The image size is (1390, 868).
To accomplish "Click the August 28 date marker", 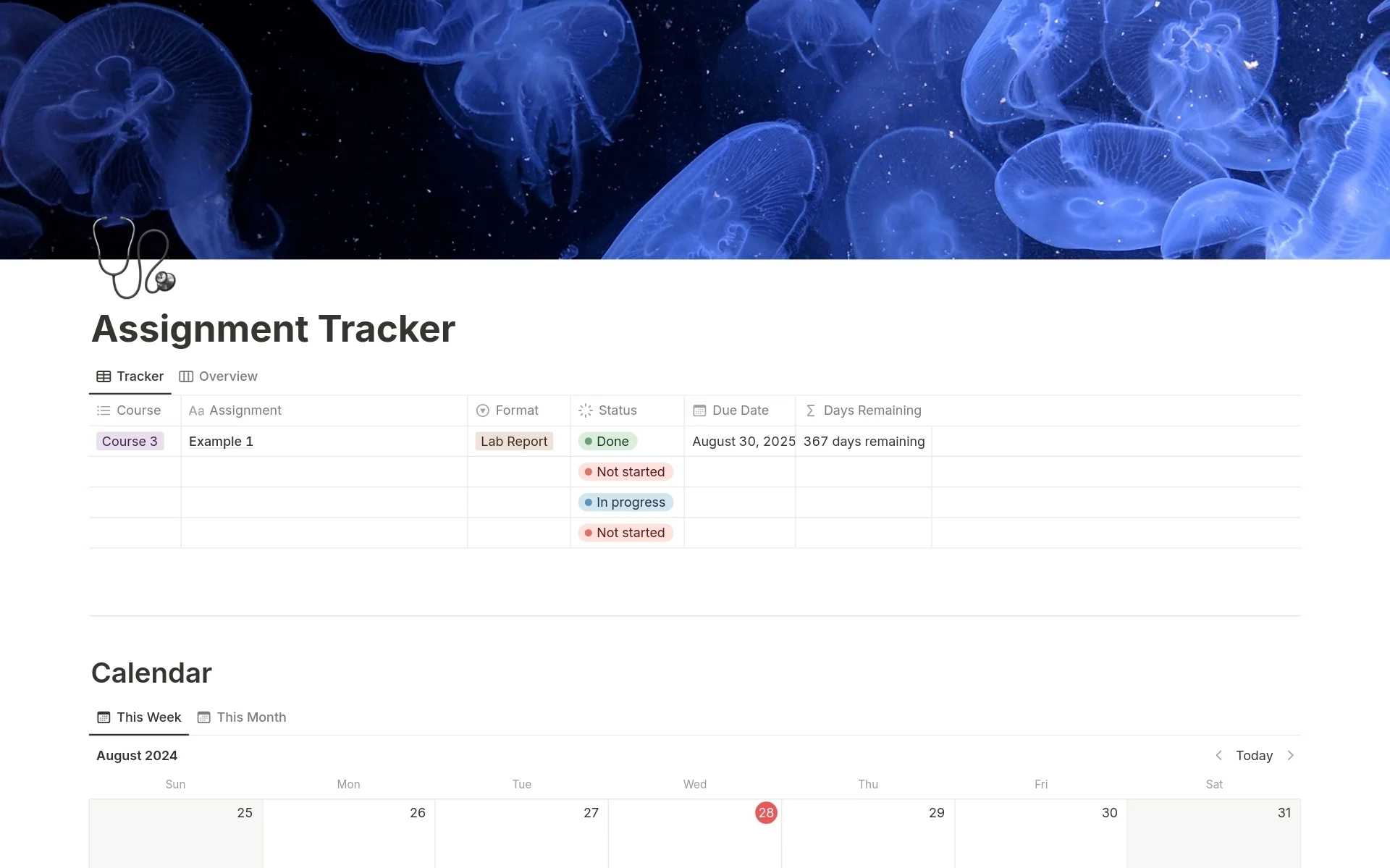I will click(x=766, y=812).
